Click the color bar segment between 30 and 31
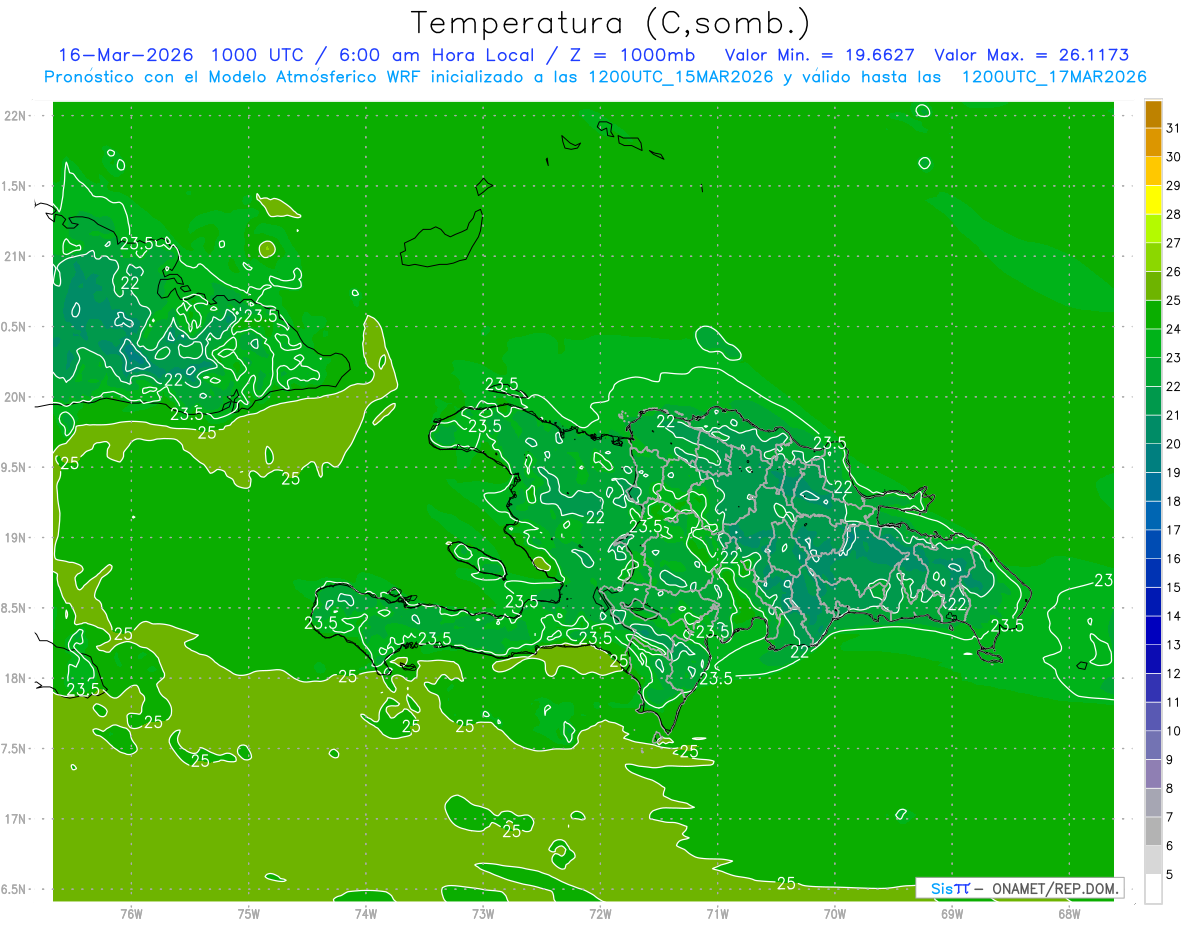 coord(1153,142)
